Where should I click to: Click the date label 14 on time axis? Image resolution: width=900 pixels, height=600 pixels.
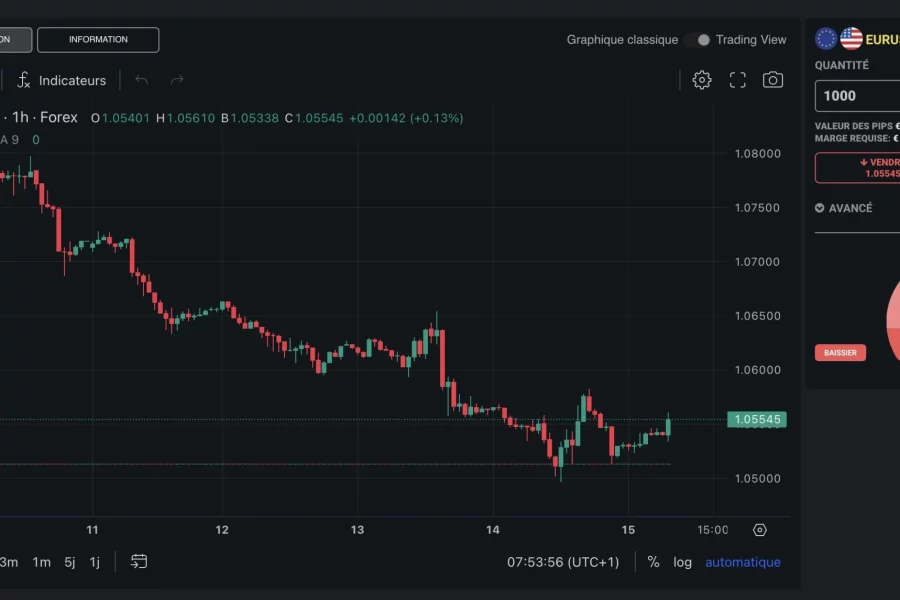492,529
